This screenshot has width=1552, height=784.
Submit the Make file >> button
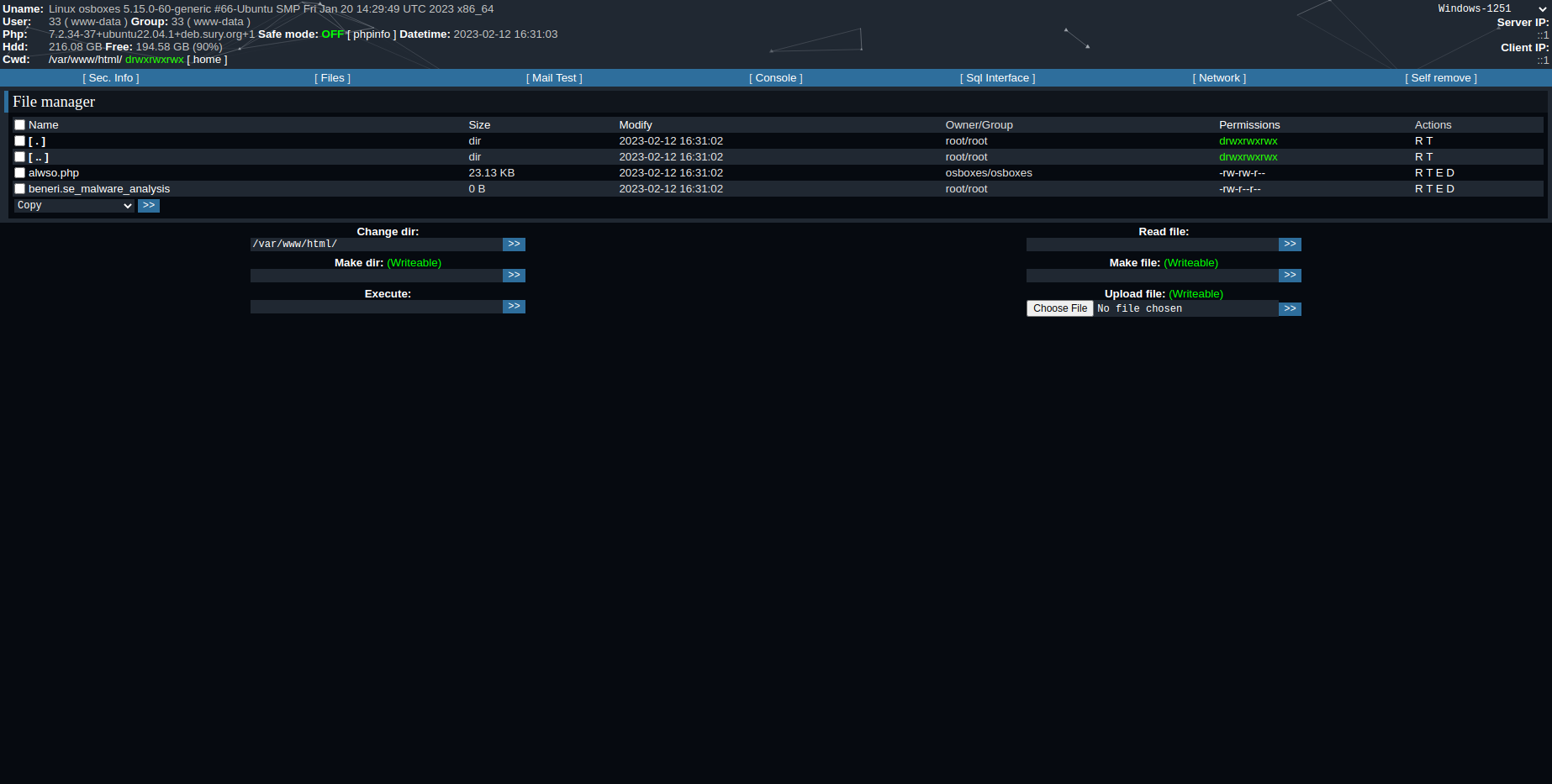pyautogui.click(x=1290, y=276)
